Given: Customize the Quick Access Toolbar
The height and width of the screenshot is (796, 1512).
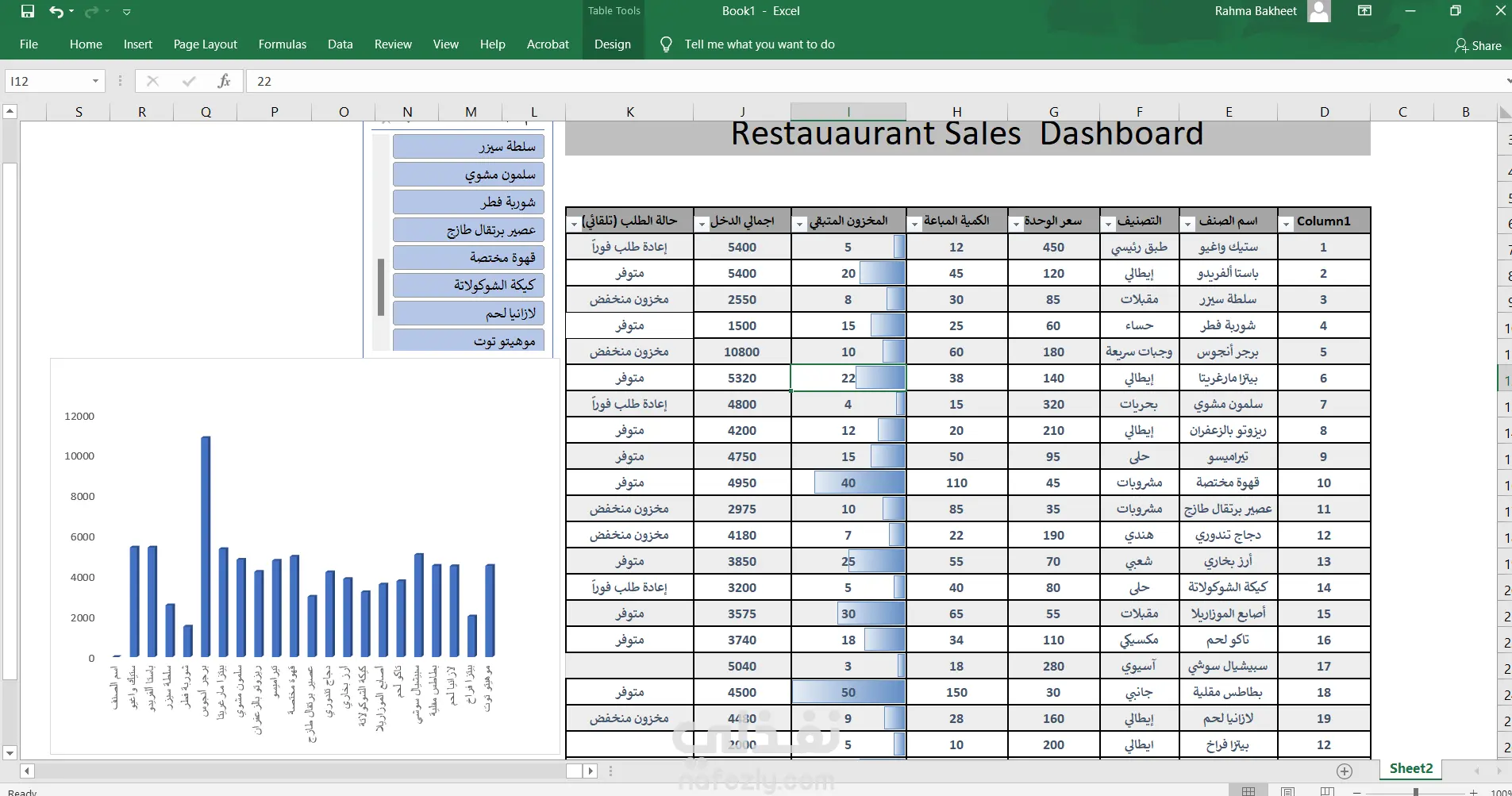Looking at the screenshot, I should 126,12.
